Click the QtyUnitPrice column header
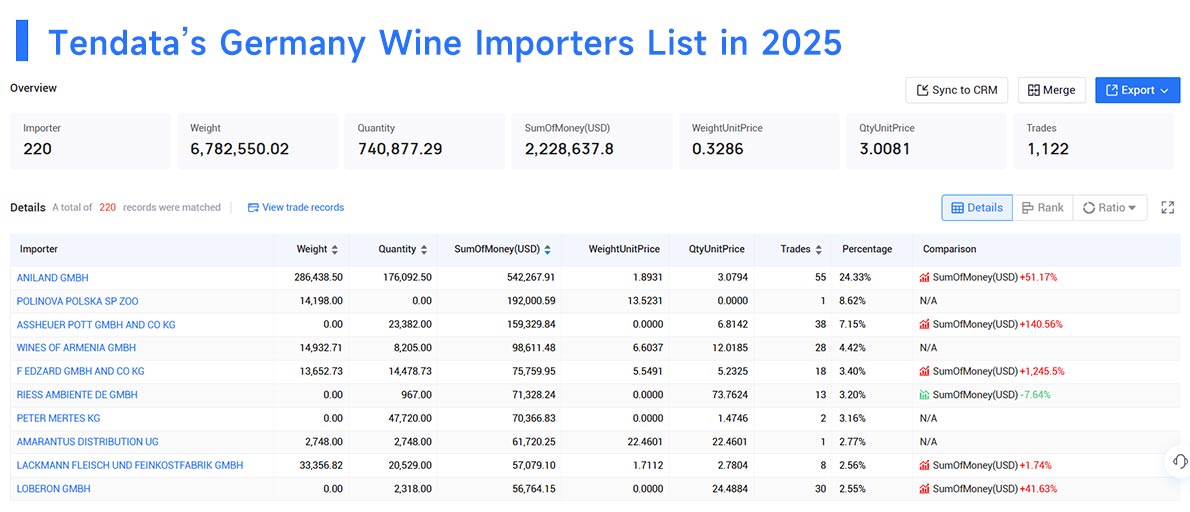Screen dimensions: 1190x512 coord(716,249)
